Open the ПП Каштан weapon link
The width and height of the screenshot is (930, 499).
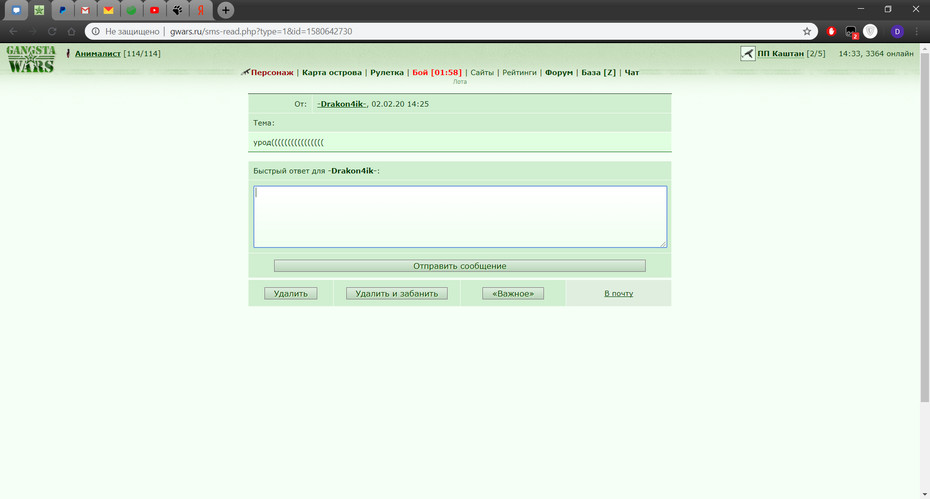coord(781,53)
